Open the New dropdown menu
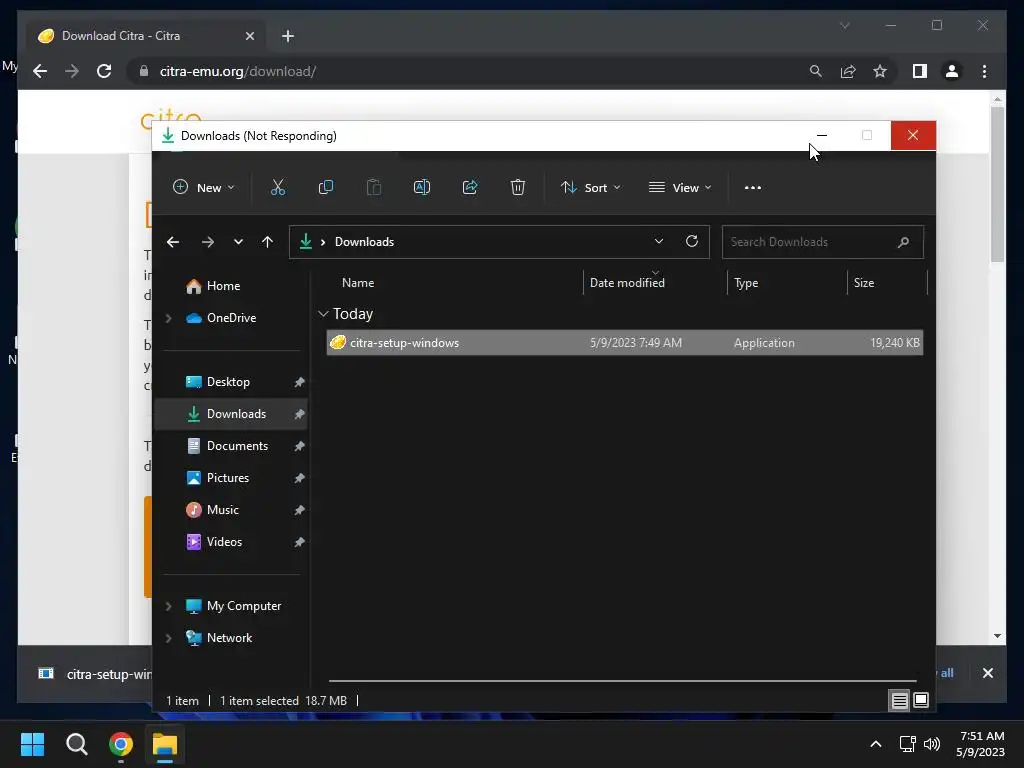 (203, 187)
